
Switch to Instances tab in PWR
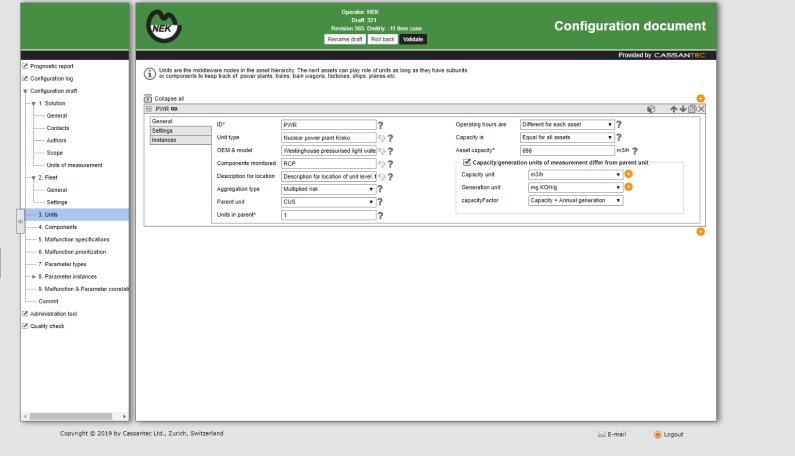click(180, 140)
